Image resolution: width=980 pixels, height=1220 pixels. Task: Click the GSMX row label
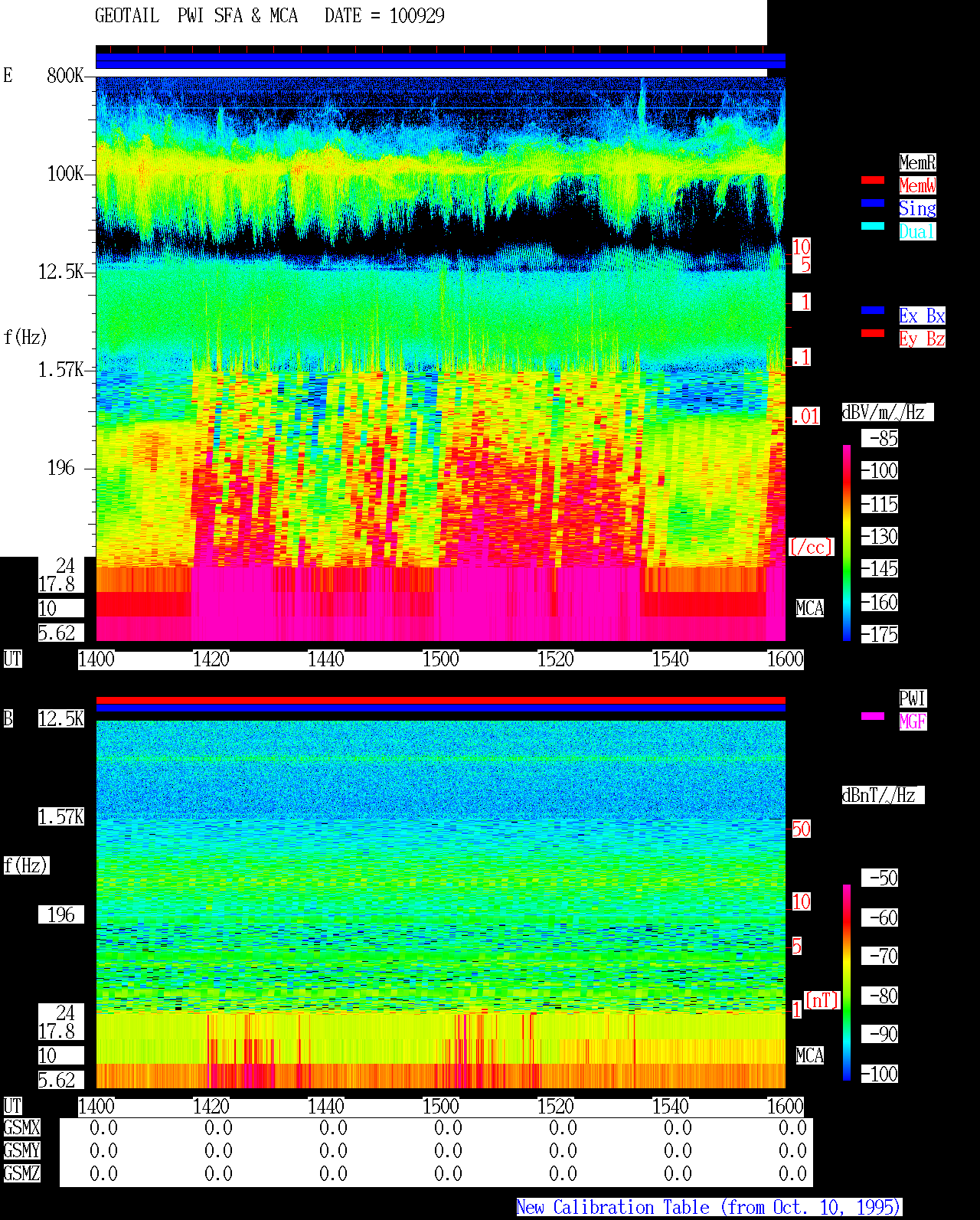pyautogui.click(x=21, y=1128)
